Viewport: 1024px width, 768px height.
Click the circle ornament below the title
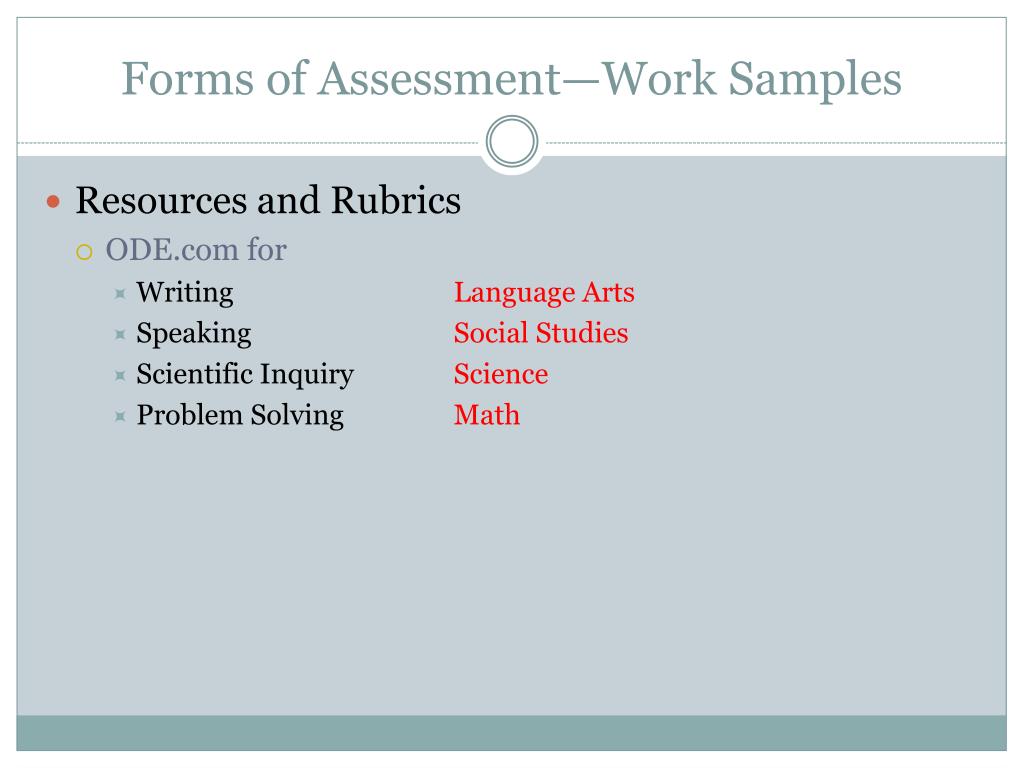(512, 142)
